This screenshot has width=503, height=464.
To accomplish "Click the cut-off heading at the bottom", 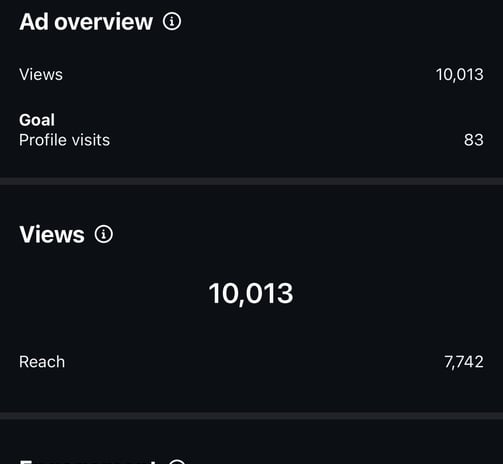I will (87, 461).
